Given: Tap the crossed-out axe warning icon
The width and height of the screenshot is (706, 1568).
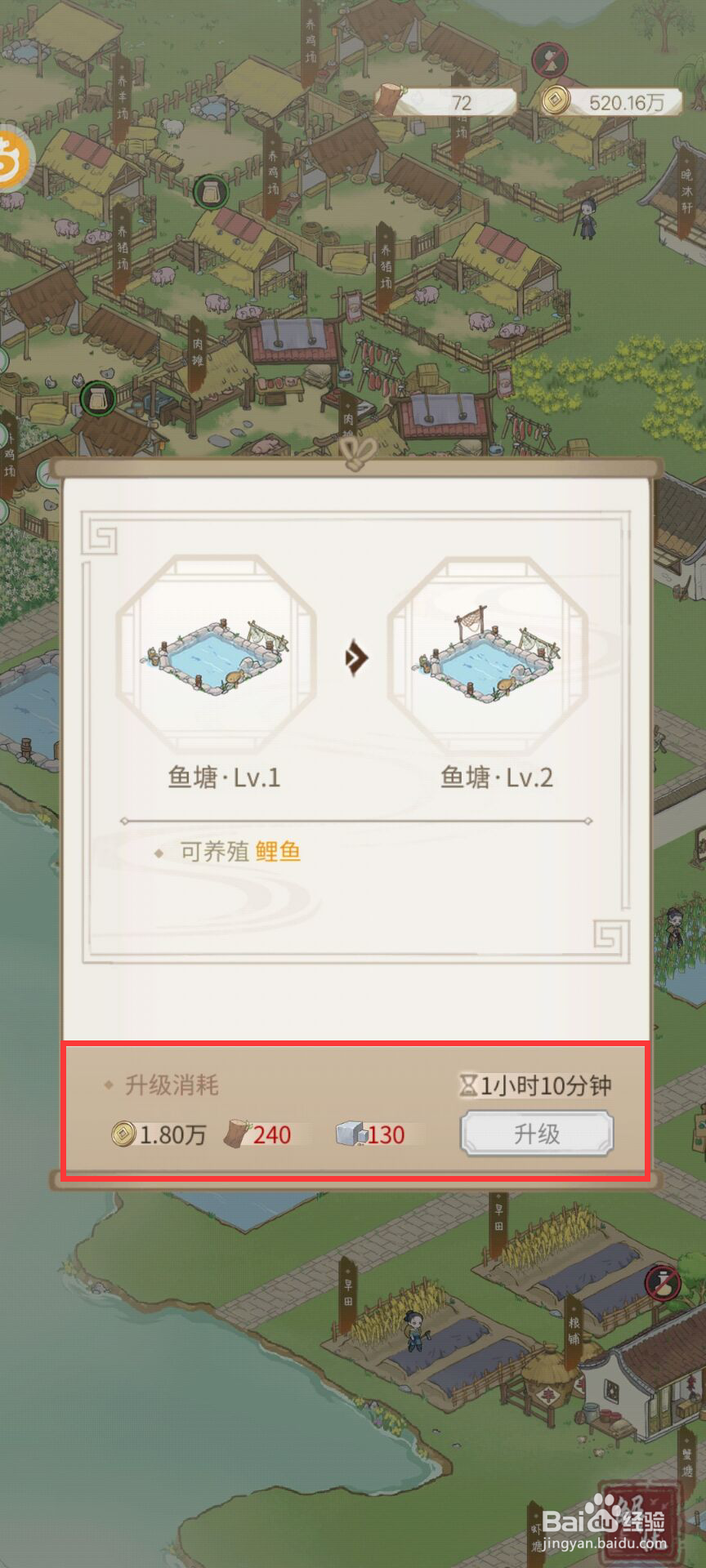Looking at the screenshot, I should [551, 59].
